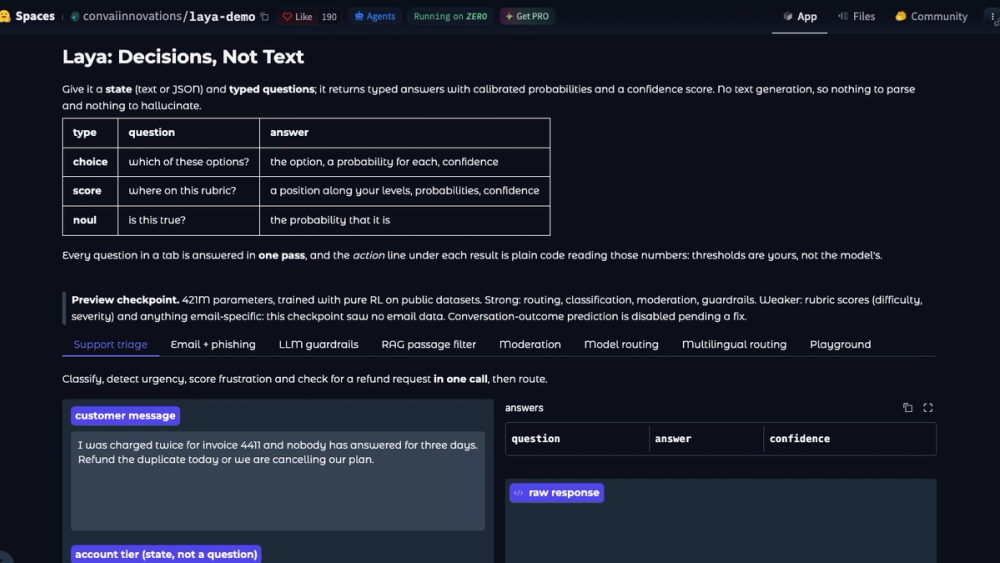Click the heart Like button
The height and width of the screenshot is (563, 1000).
point(297,17)
